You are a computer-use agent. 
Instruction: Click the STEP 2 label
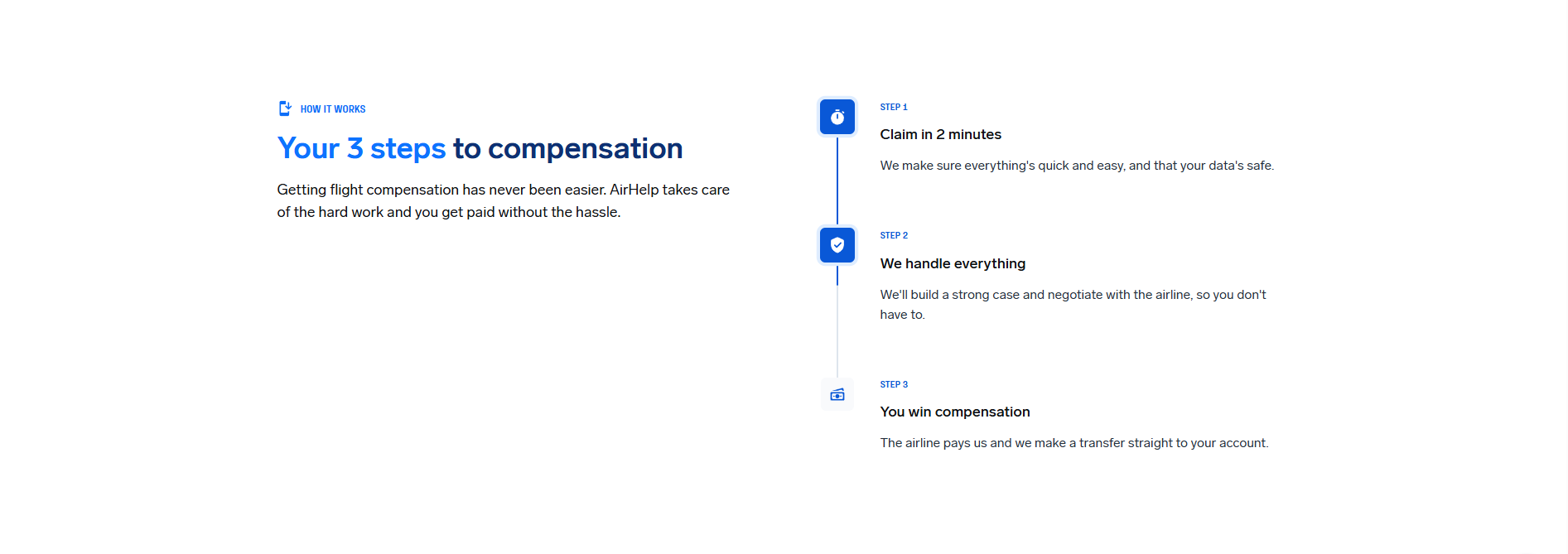coord(893,236)
